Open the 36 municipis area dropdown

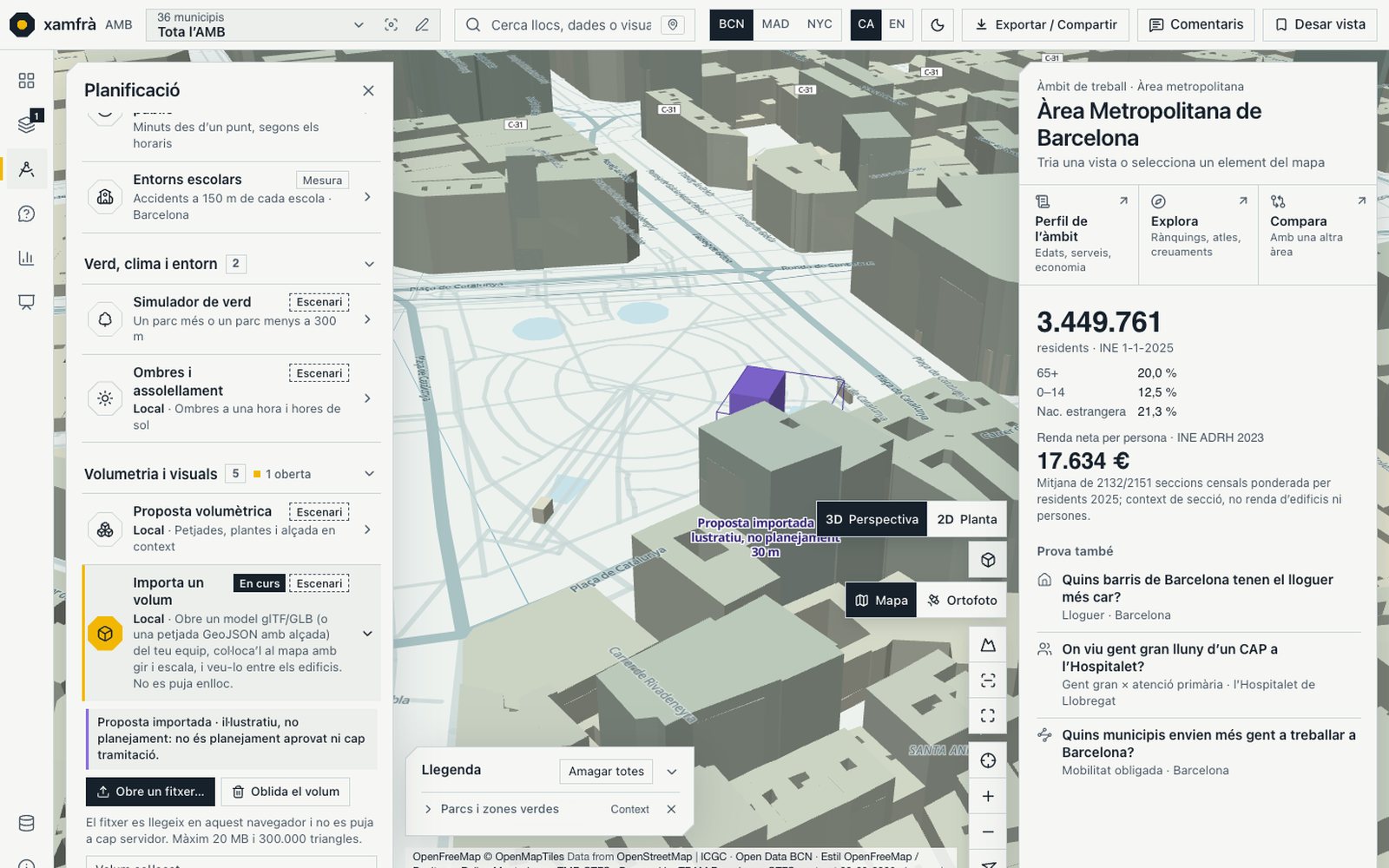260,25
